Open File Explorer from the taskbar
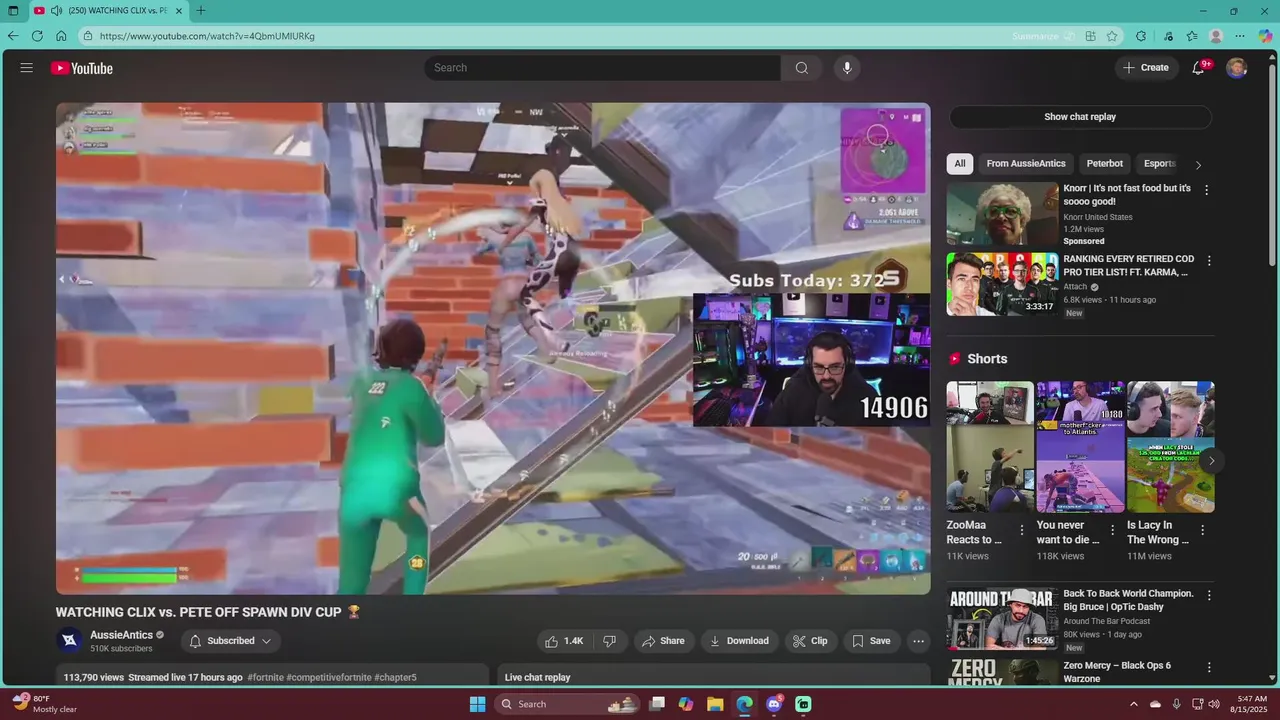 [x=716, y=704]
